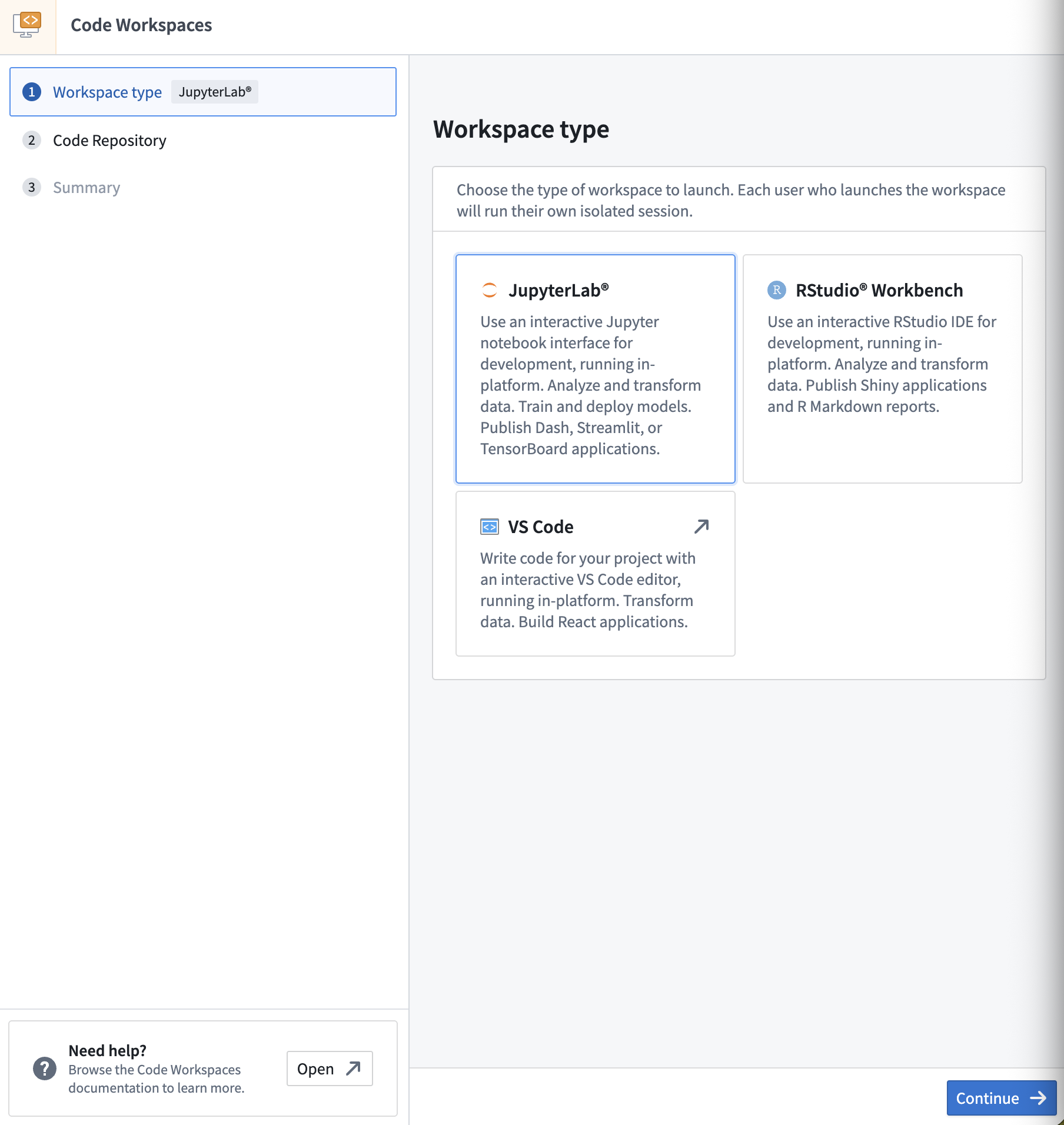
Task: Click the step 3 number badge
Action: coord(32,187)
